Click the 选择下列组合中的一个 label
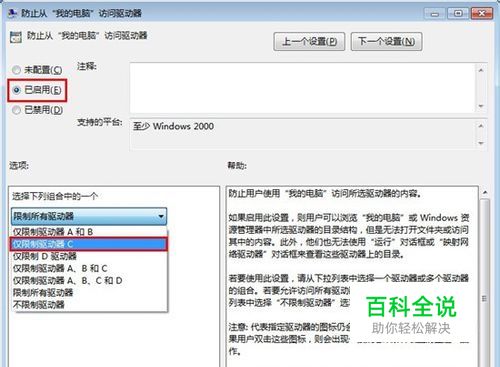500x367 pixels. point(55,196)
